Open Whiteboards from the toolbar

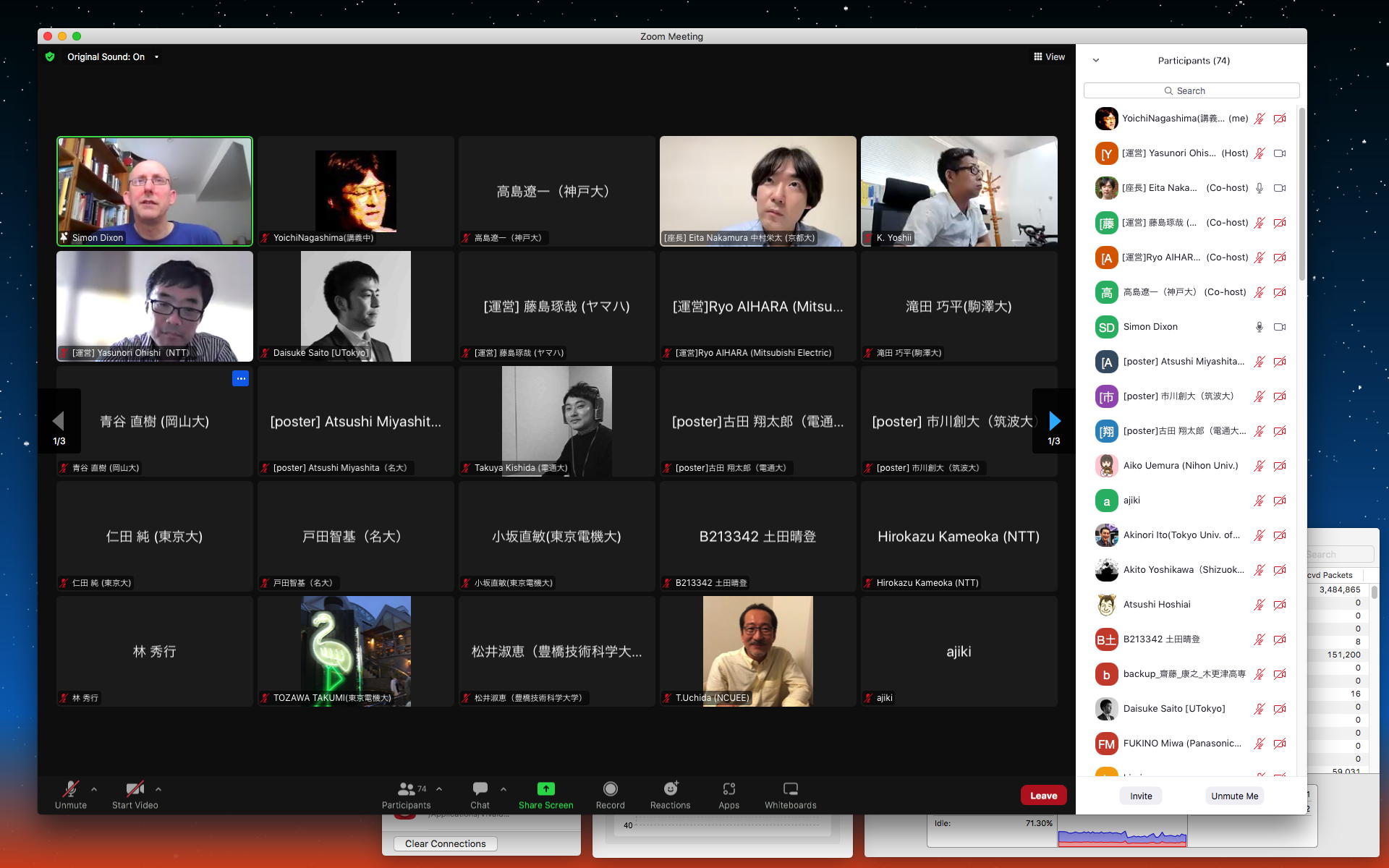point(790,788)
